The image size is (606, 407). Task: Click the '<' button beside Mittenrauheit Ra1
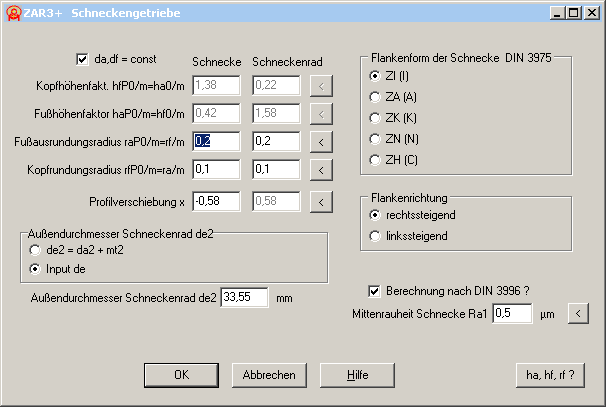click(576, 313)
